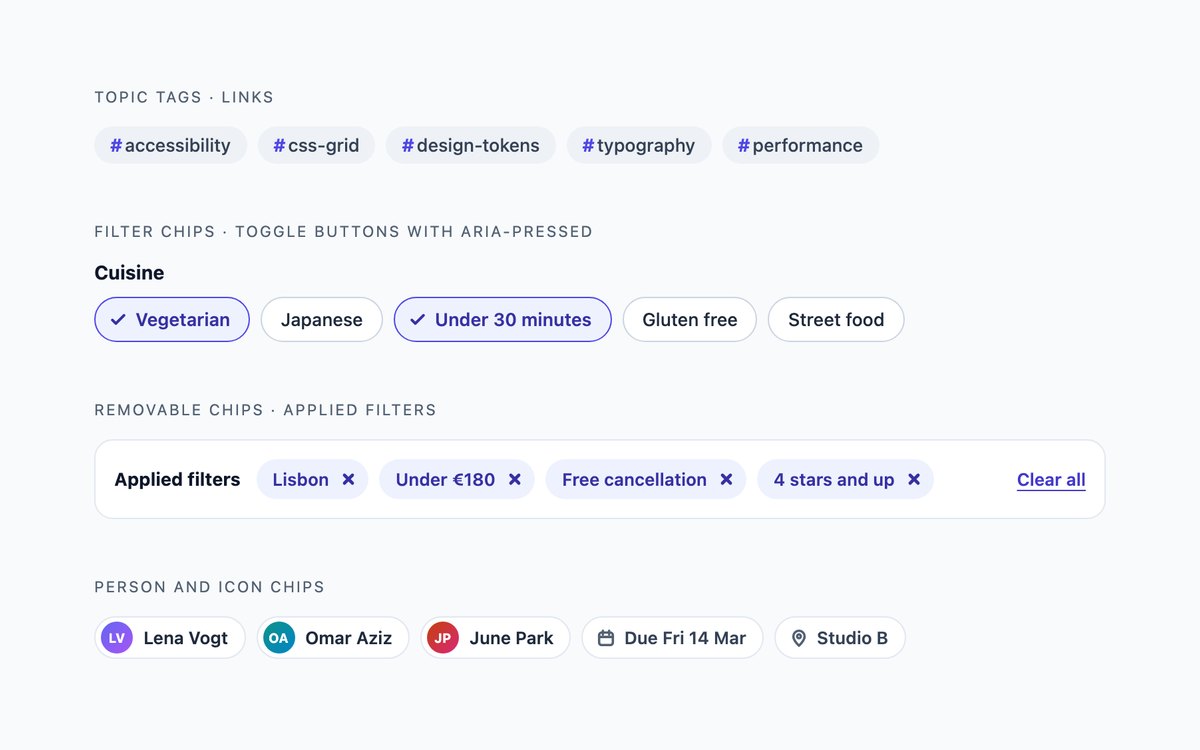Remove the Free cancellation filter
Screen dimensions: 1200x750
pyautogui.click(x=726, y=479)
